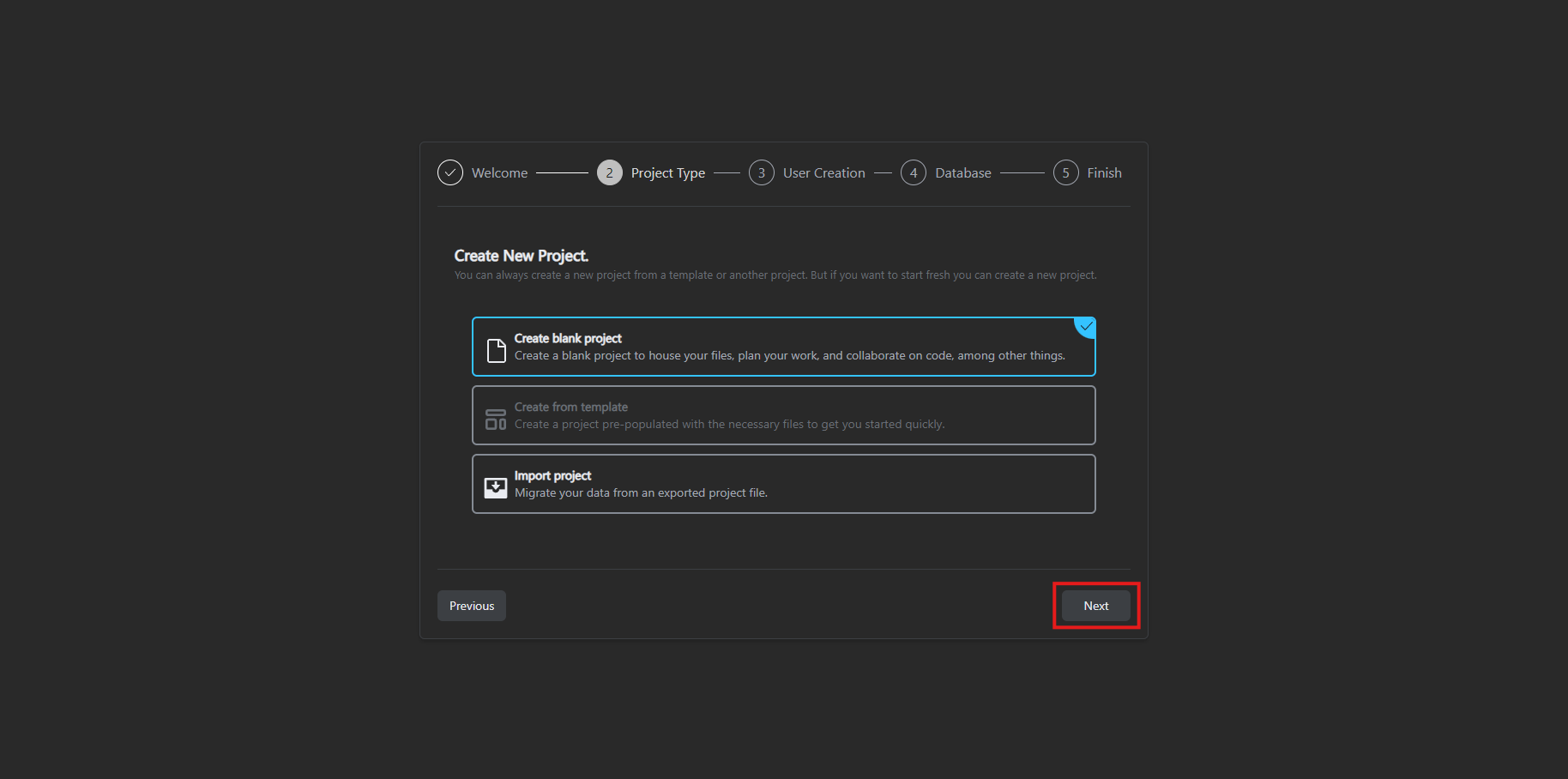Click the completed Welcome checkmark circle
Viewport: 1568px width, 779px height.
coord(450,172)
